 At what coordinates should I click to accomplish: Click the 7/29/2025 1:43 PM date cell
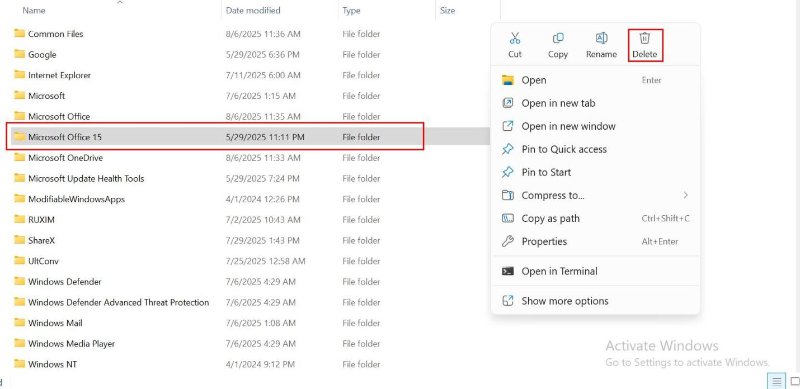tap(262, 240)
